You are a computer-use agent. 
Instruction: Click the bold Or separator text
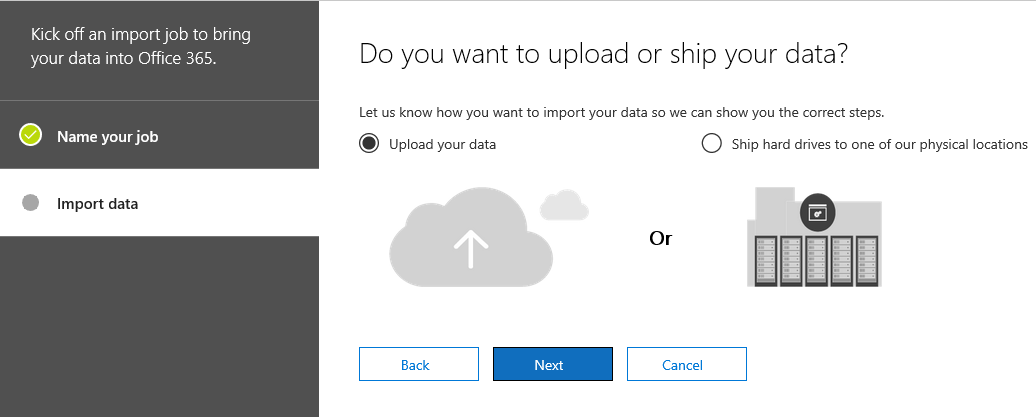(x=661, y=239)
